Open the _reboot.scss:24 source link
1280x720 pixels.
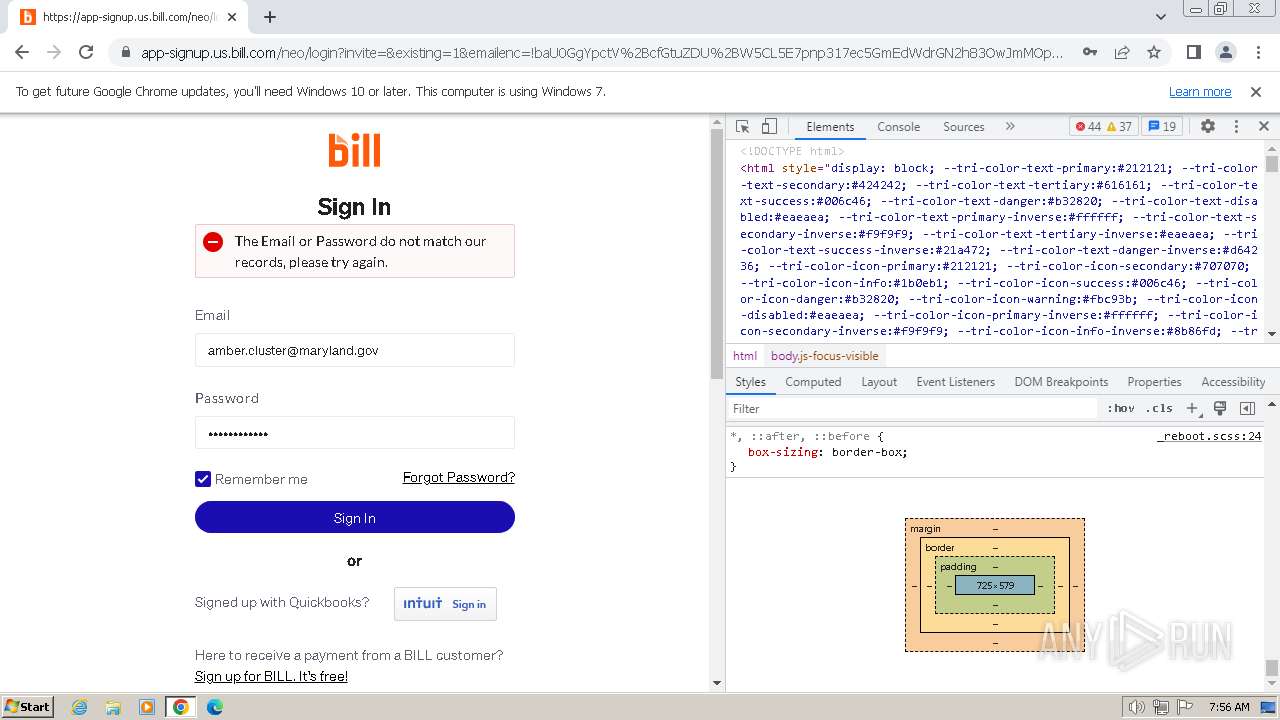pyautogui.click(x=1209, y=436)
